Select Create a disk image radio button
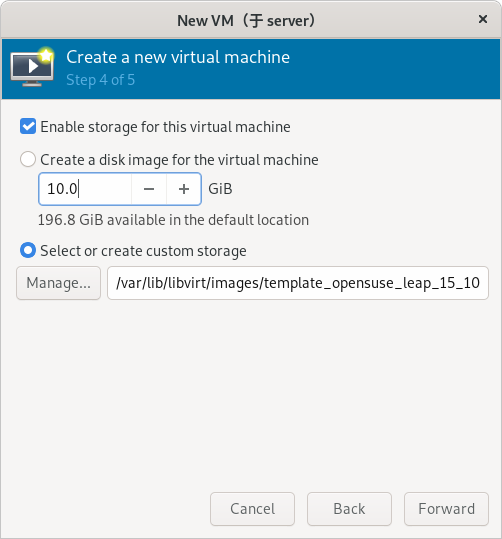Viewport: 502px width, 539px height. (x=28, y=160)
